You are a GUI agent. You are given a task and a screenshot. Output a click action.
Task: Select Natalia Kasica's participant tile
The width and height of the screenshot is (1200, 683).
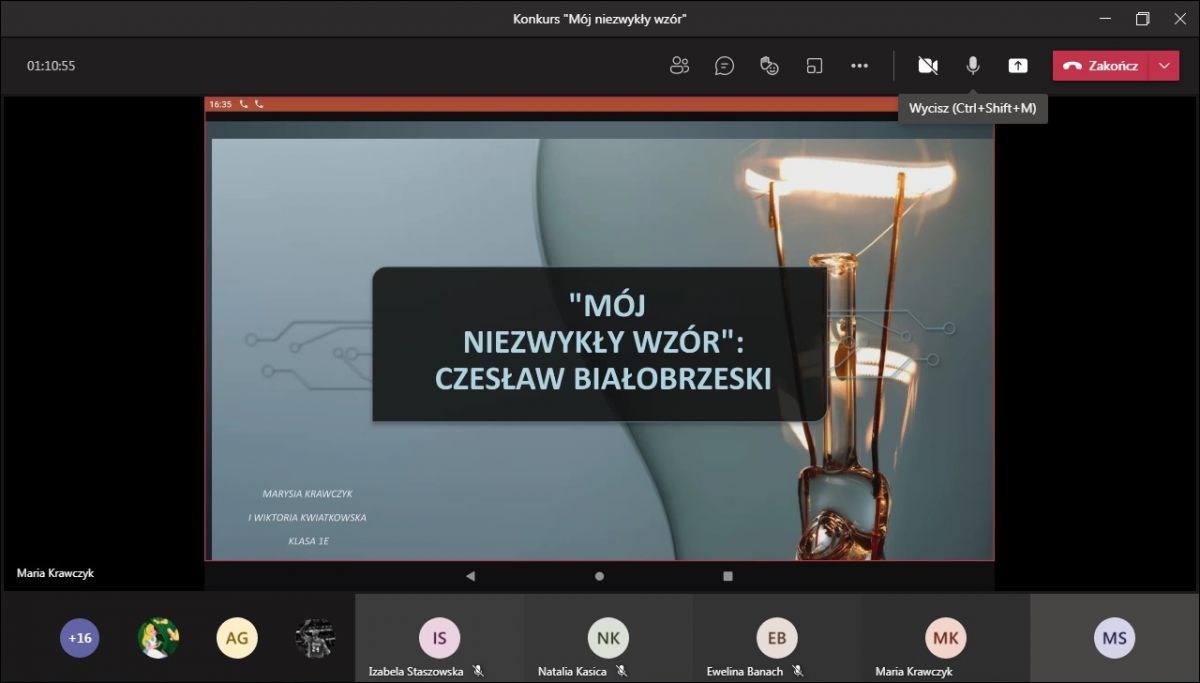tap(608, 638)
